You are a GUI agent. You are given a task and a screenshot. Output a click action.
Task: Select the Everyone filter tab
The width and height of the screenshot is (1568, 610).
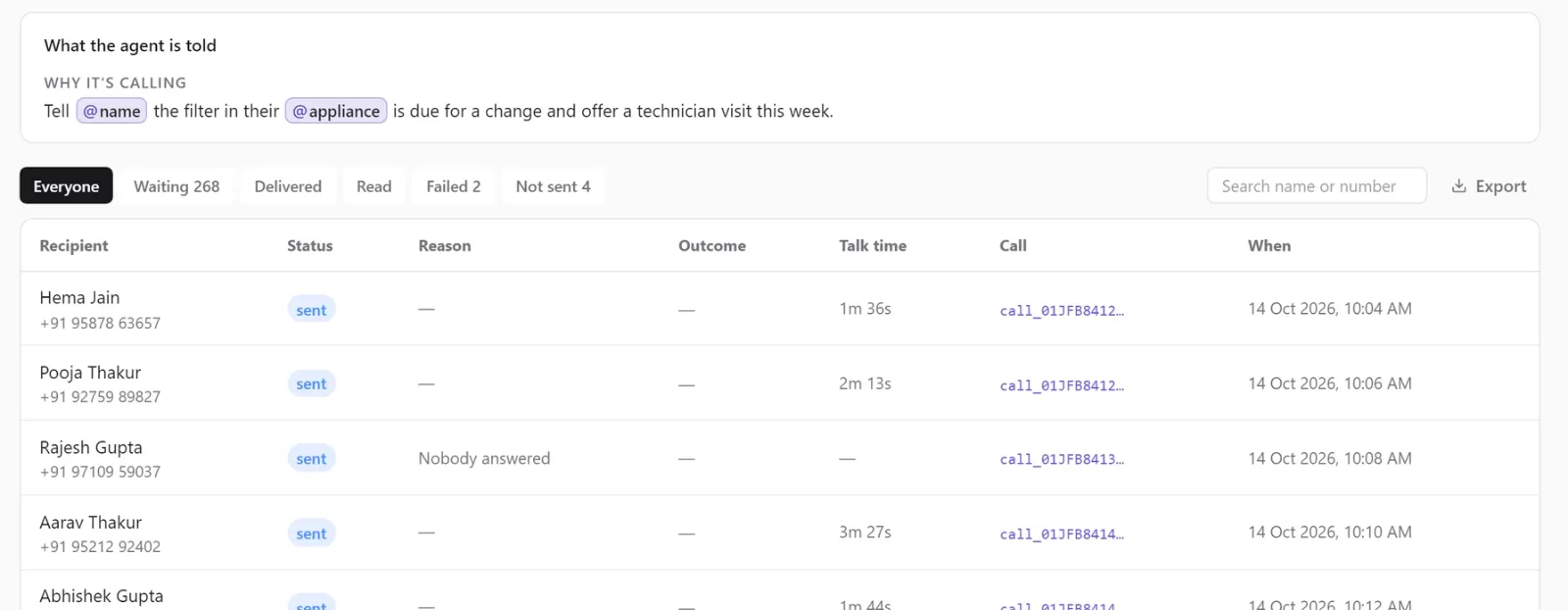pyautogui.click(x=67, y=186)
